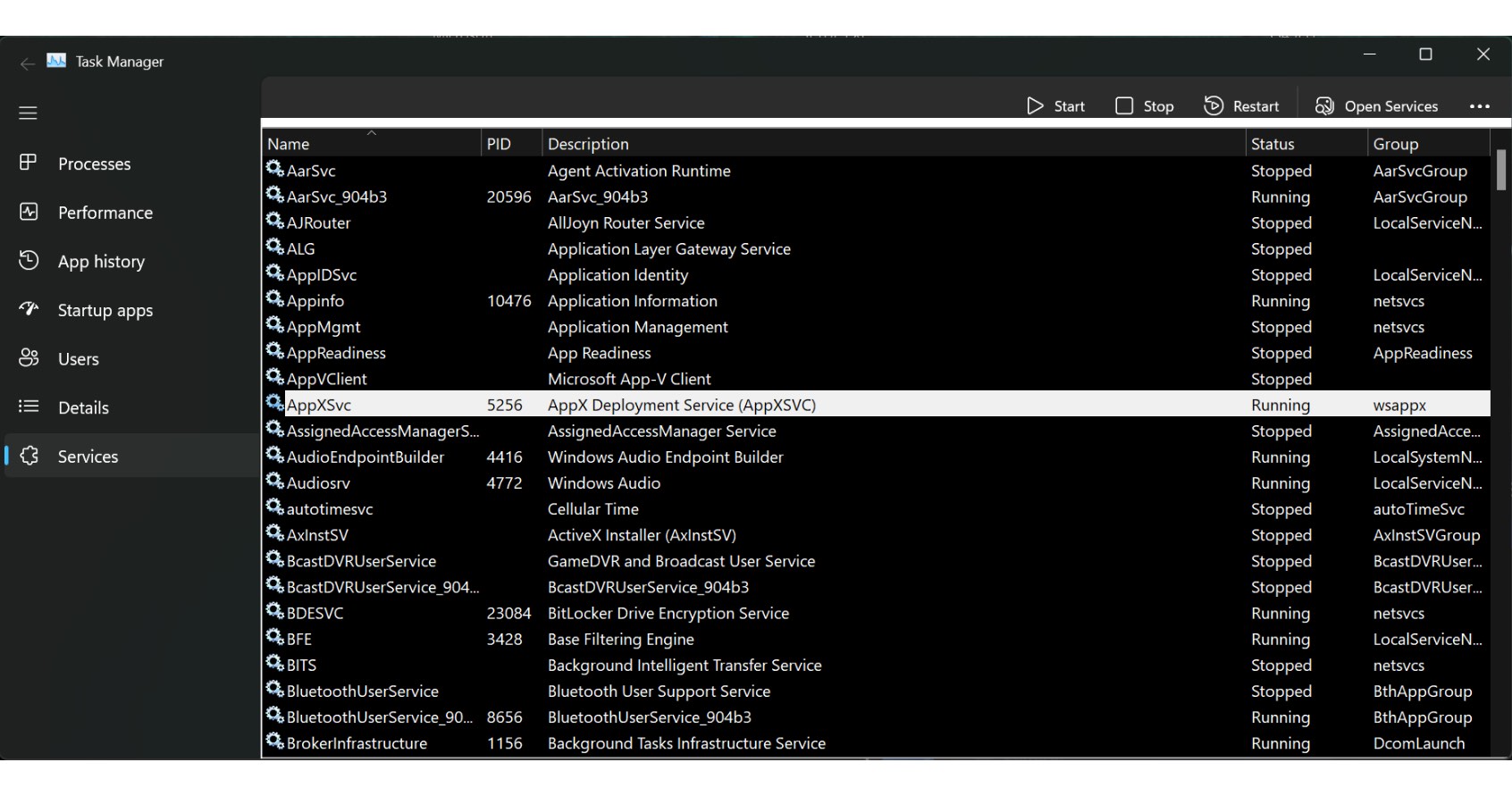Sort by Name column header

(x=372, y=144)
